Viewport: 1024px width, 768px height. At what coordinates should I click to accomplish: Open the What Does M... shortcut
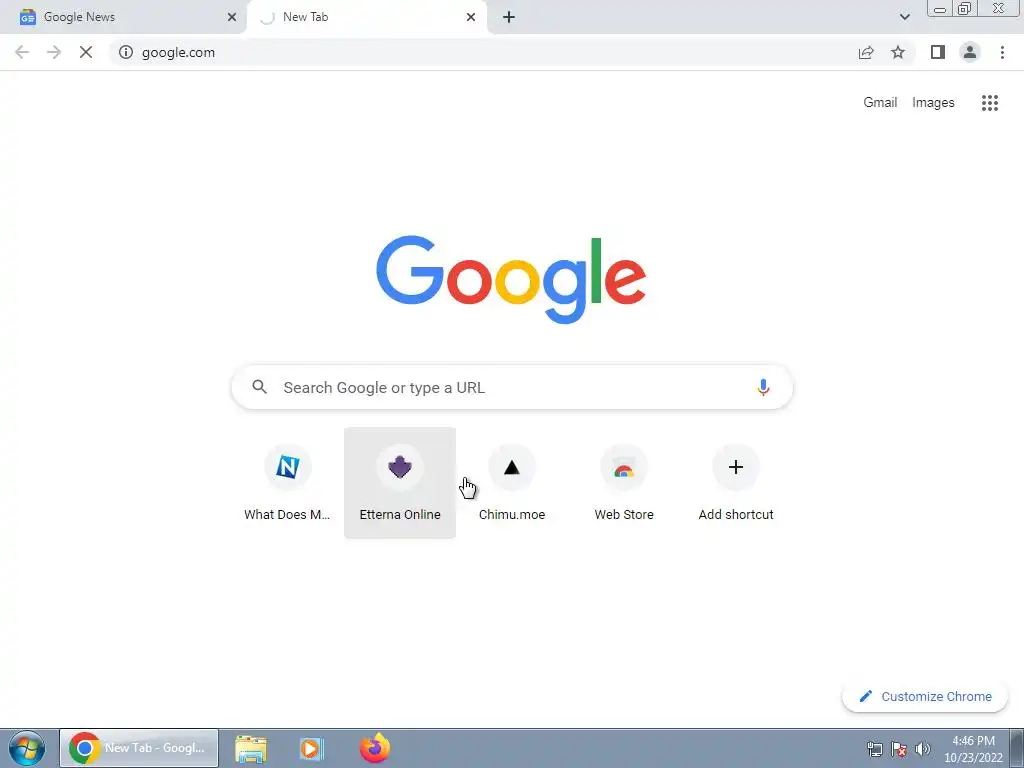pyautogui.click(x=287, y=483)
